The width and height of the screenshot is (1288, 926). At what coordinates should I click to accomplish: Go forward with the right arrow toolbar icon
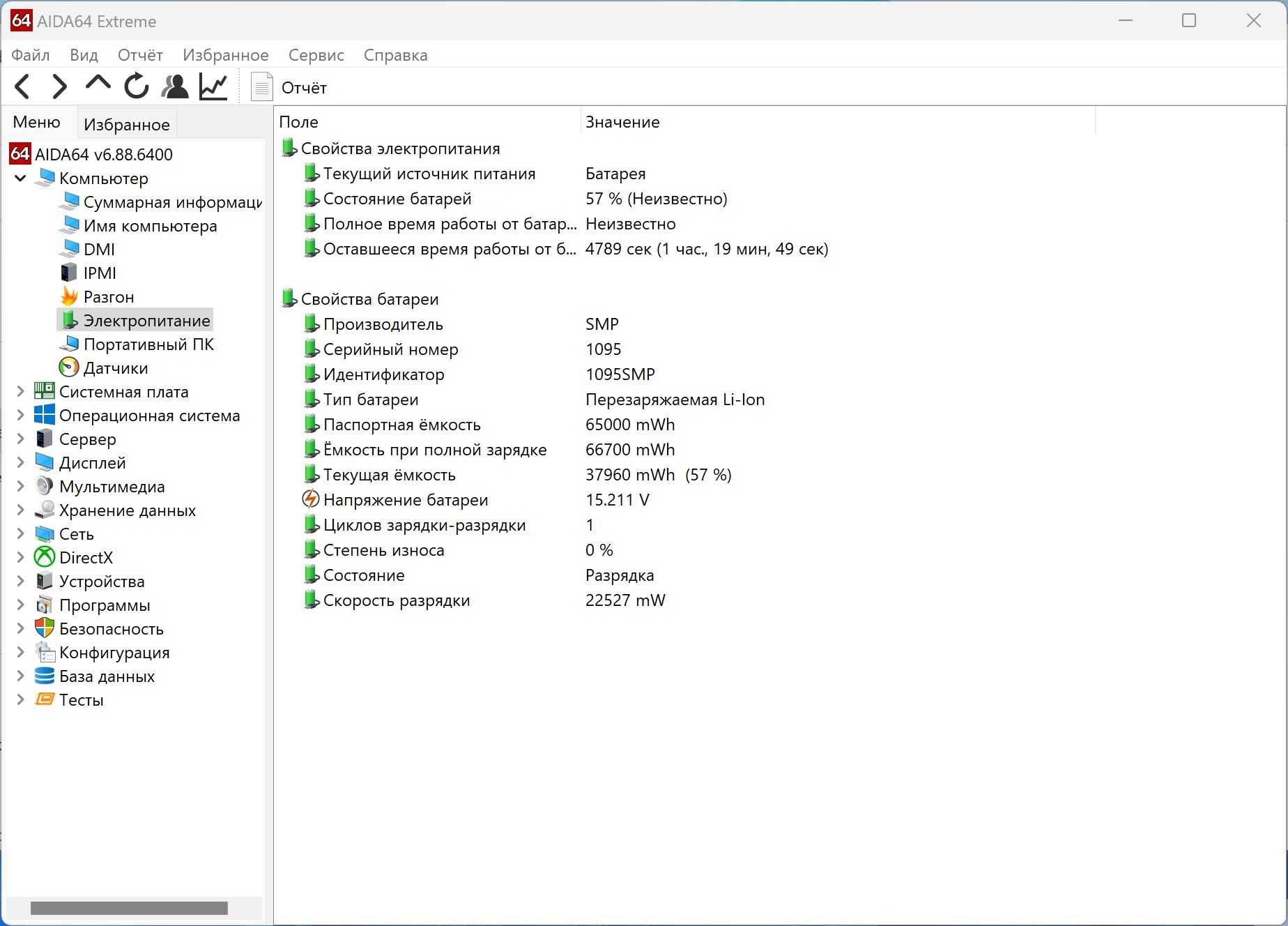point(60,86)
